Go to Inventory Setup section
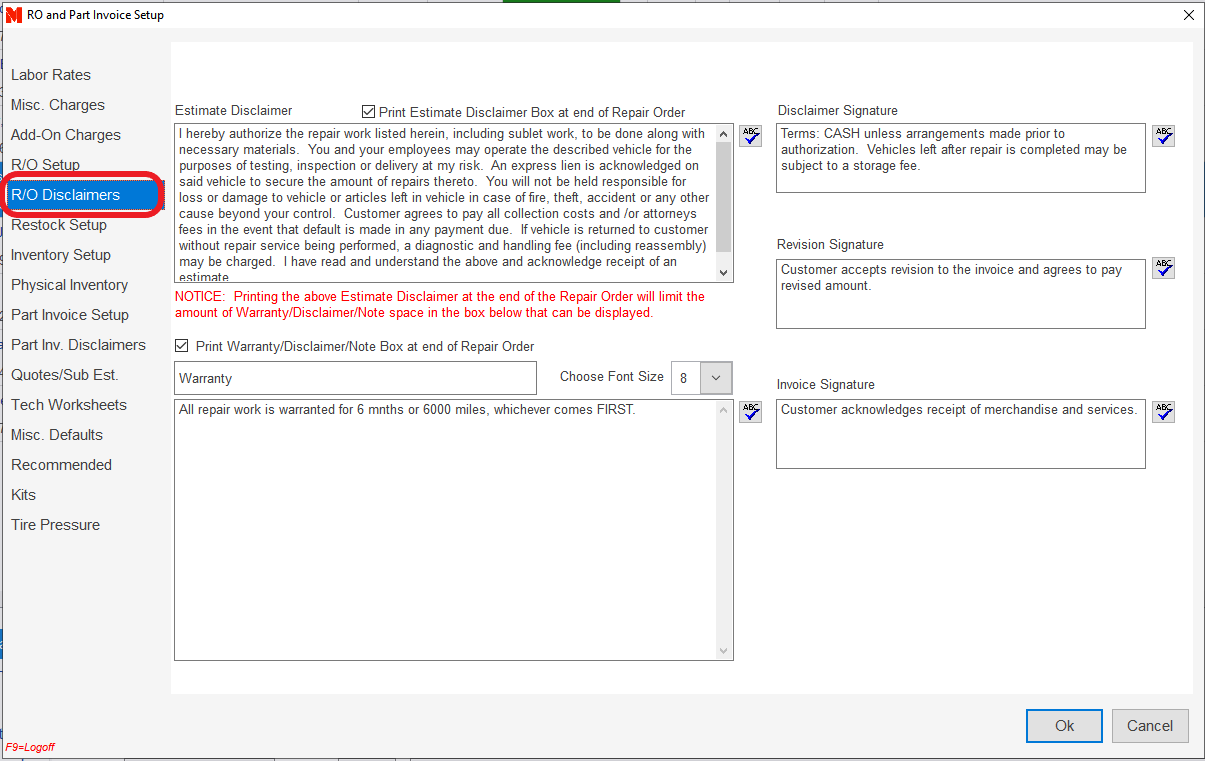 [61, 255]
